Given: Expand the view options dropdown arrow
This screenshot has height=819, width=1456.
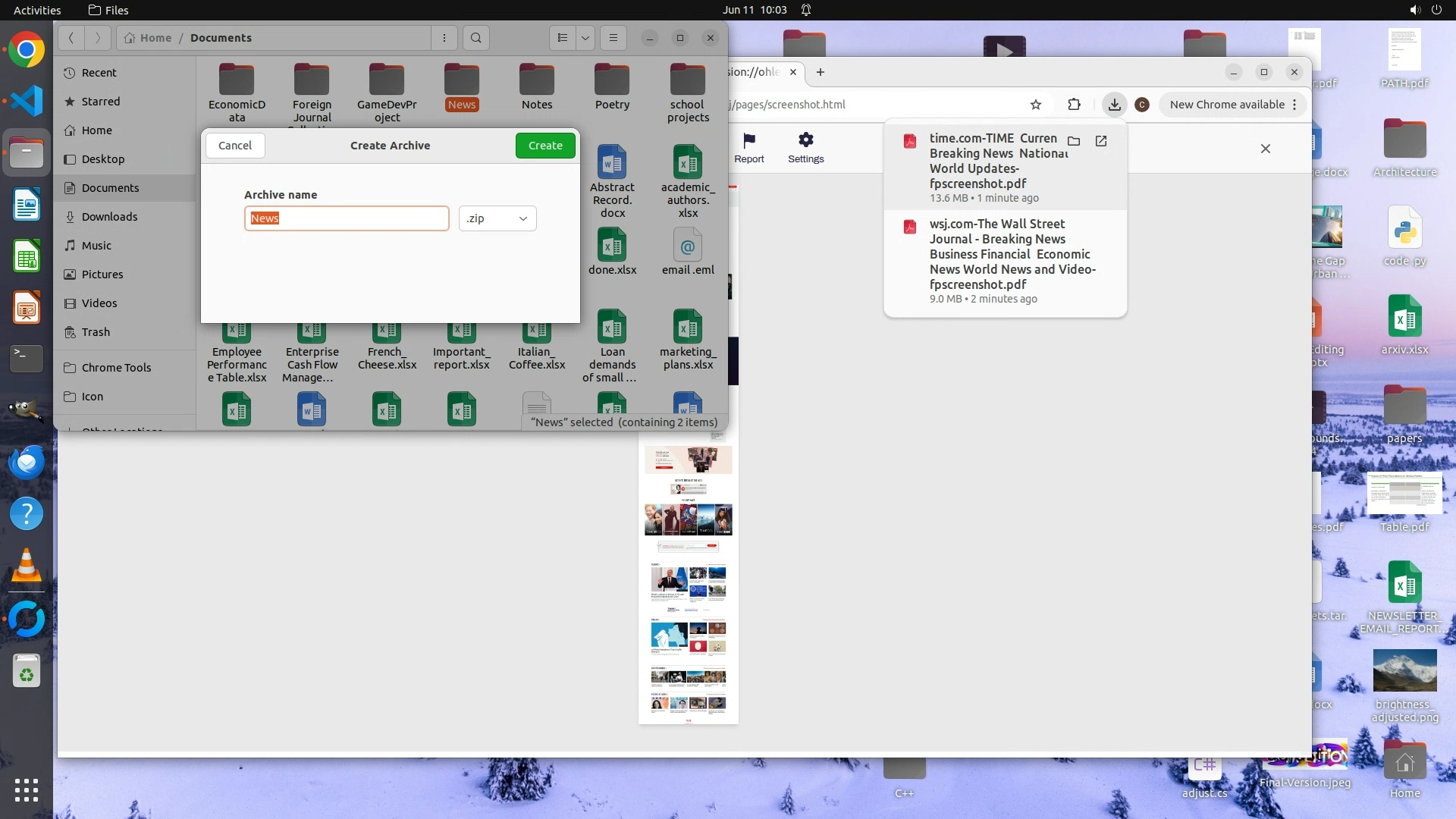Looking at the screenshot, I should coord(585,38).
